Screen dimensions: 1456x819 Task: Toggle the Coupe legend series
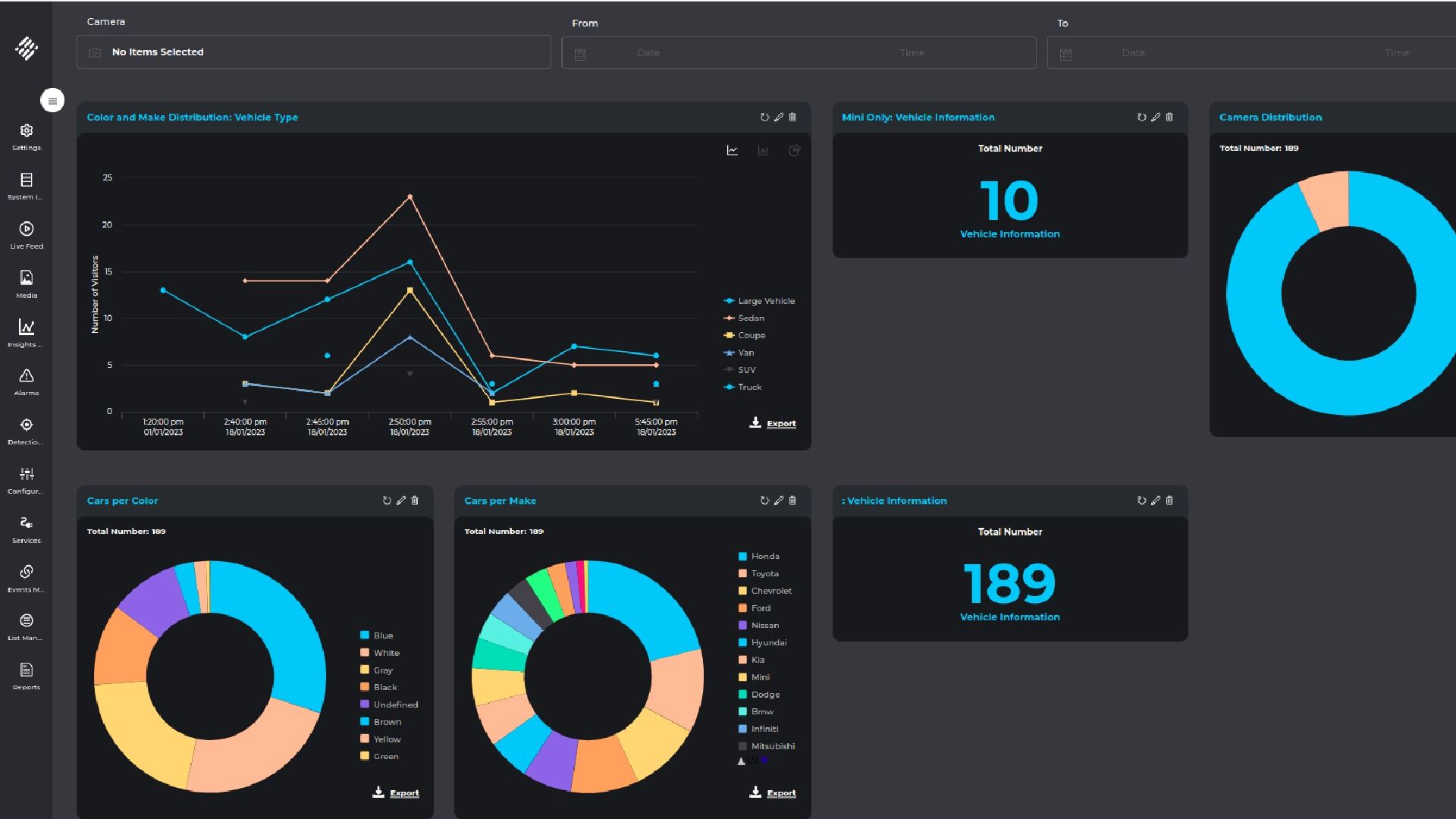pyautogui.click(x=745, y=335)
